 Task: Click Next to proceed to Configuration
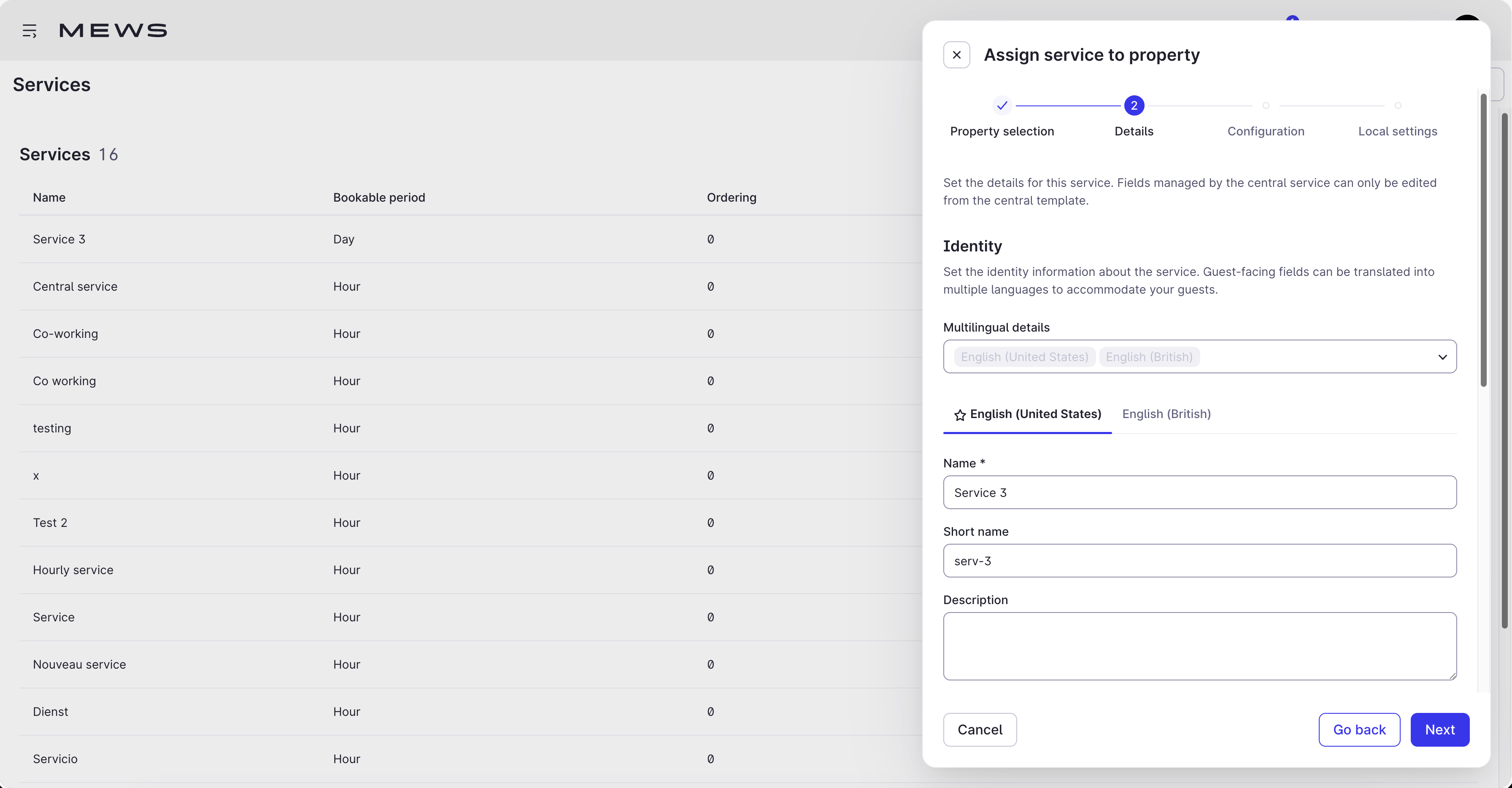coord(1440,730)
